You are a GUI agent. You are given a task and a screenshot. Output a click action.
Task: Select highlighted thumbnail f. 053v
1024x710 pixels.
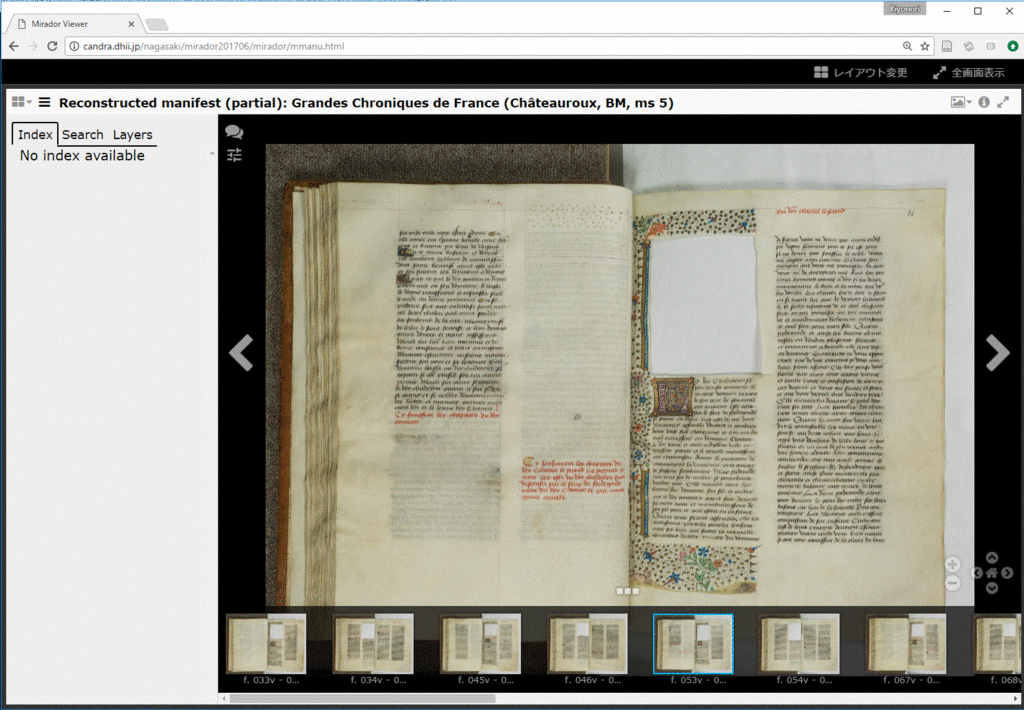pos(694,644)
